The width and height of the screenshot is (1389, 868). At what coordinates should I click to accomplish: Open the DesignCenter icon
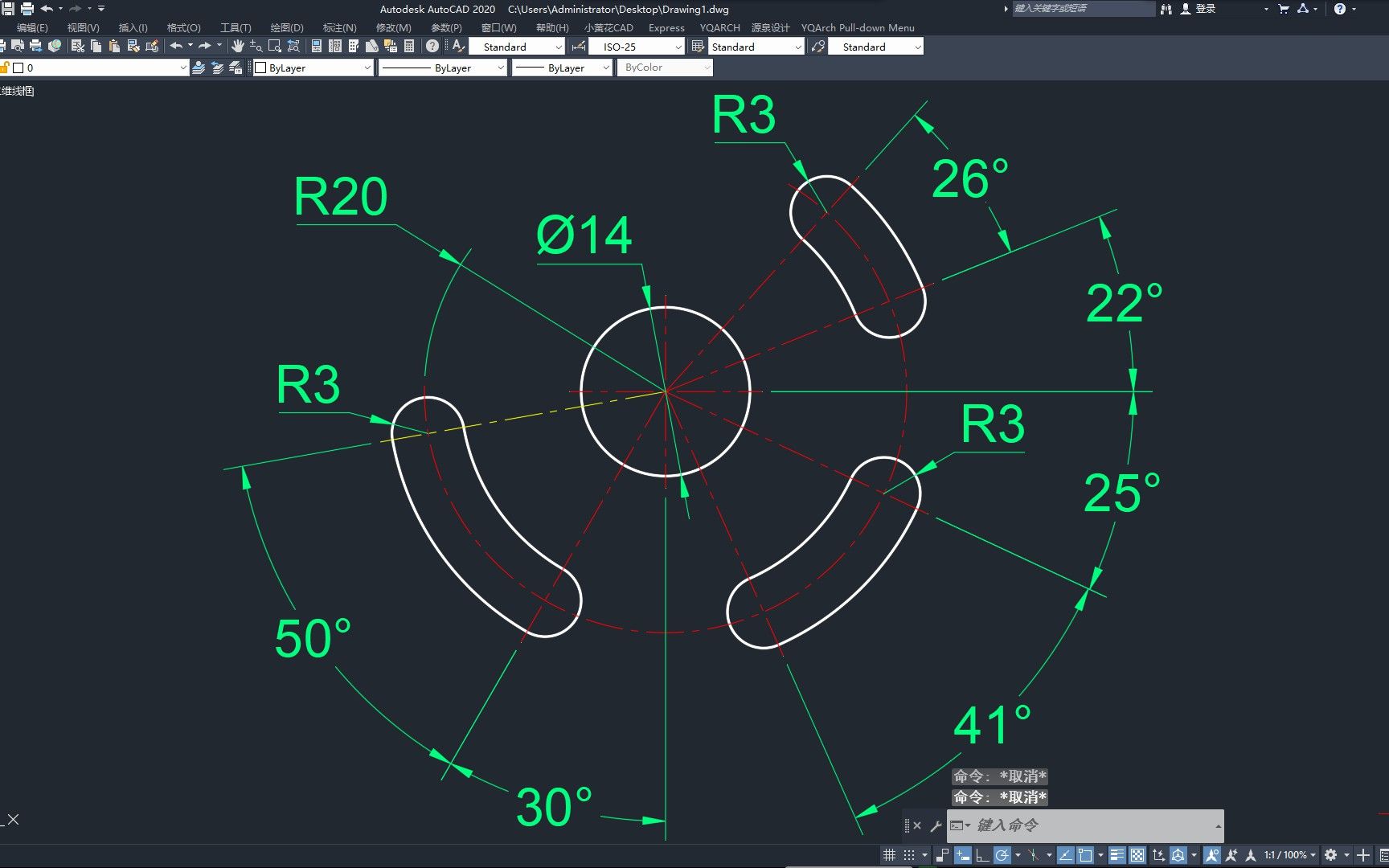pyautogui.click(x=335, y=47)
